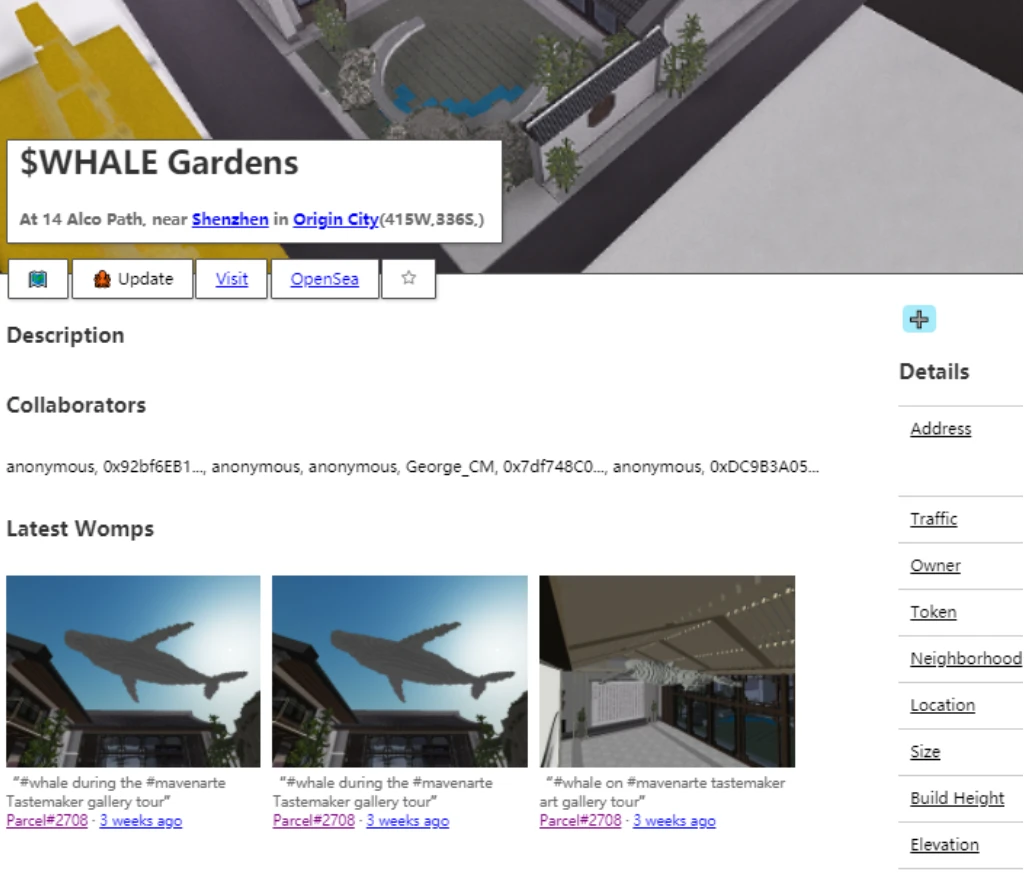Click '3 weeks ago' under third womp
Viewport: 1024px width, 884px height.
click(674, 821)
